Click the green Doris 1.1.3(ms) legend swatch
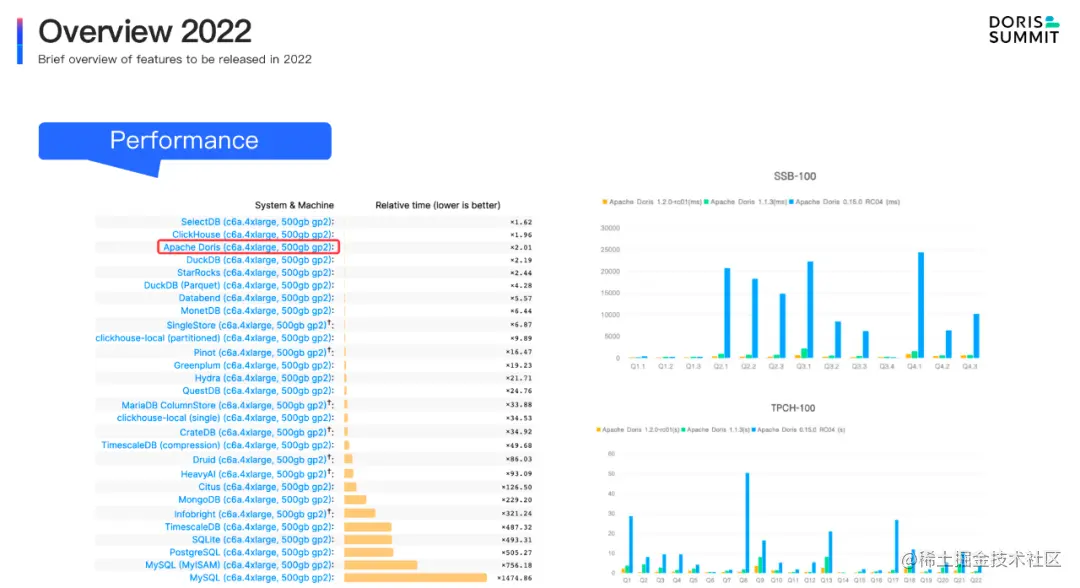This screenshot has width=1080, height=588. (x=706, y=202)
